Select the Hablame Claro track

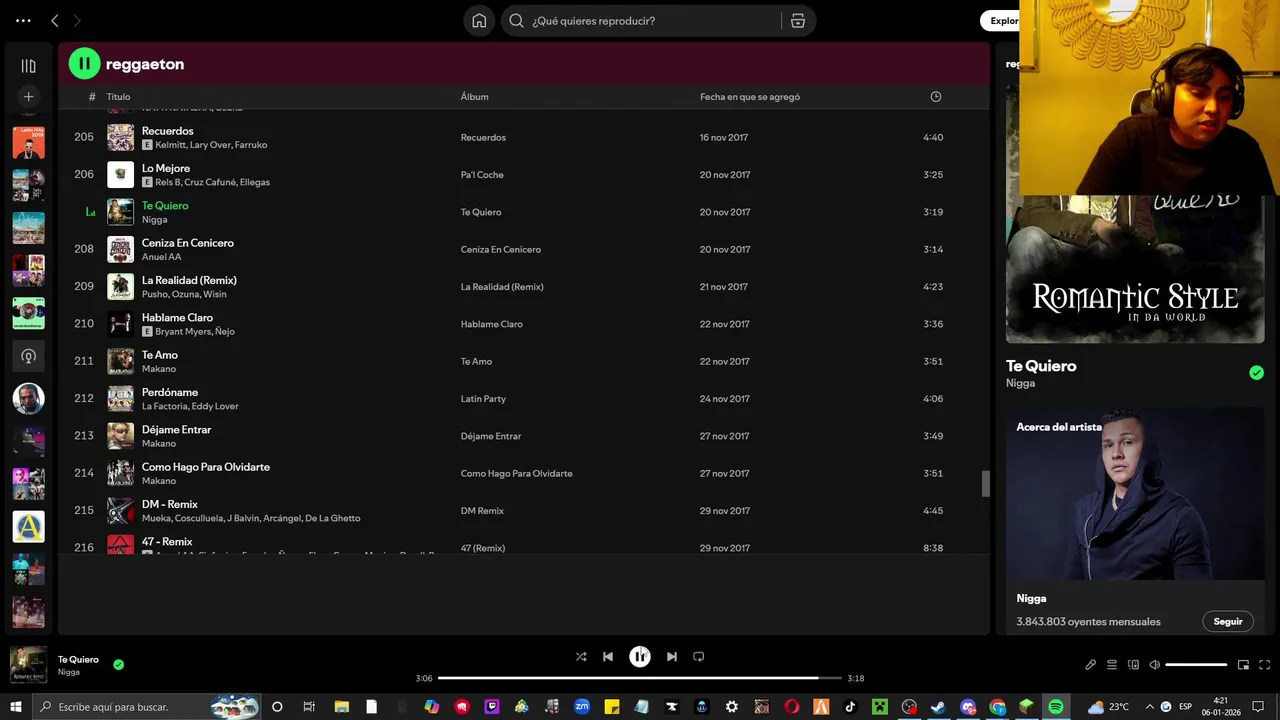click(523, 324)
